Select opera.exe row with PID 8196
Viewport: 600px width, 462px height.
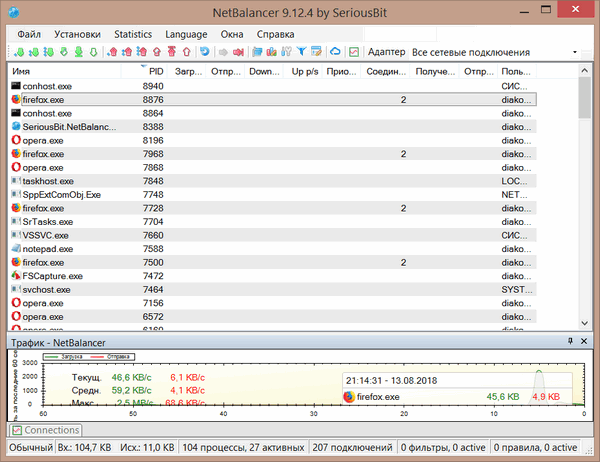tap(272, 140)
